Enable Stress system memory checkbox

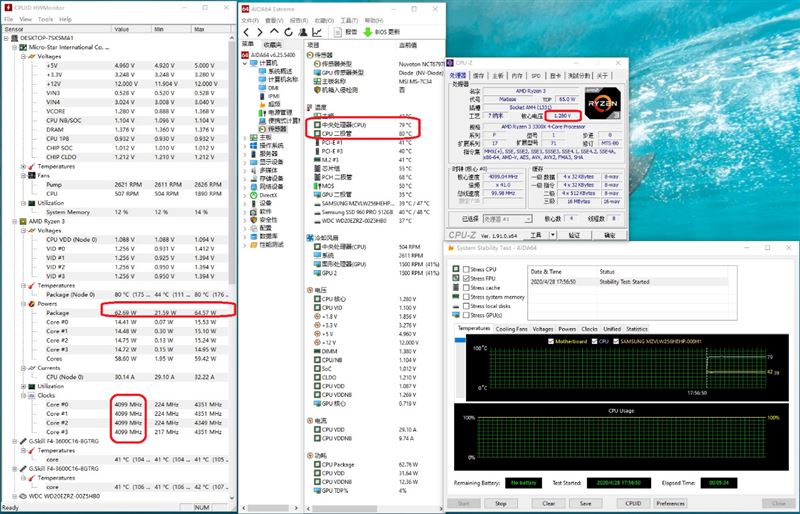coord(466,297)
